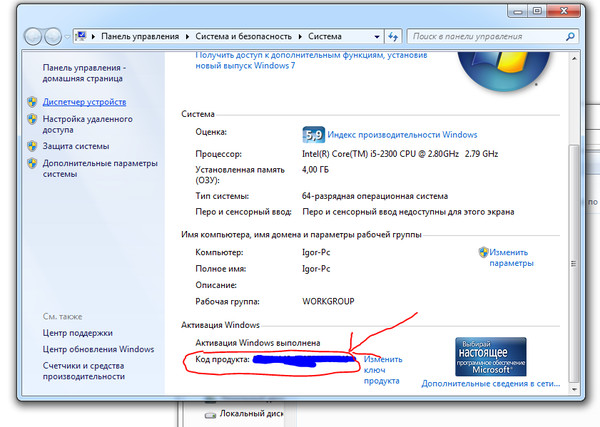The width and height of the screenshot is (600, 427).
Task: Open Центр поддержки link
Action: 78,333
